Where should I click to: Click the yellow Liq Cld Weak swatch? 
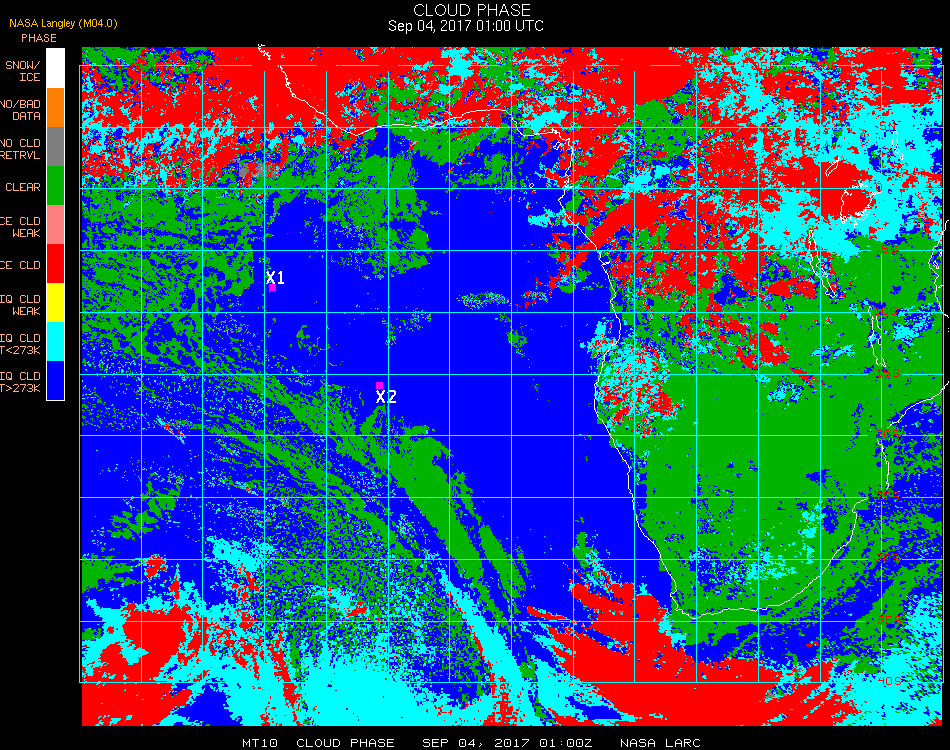[55, 302]
